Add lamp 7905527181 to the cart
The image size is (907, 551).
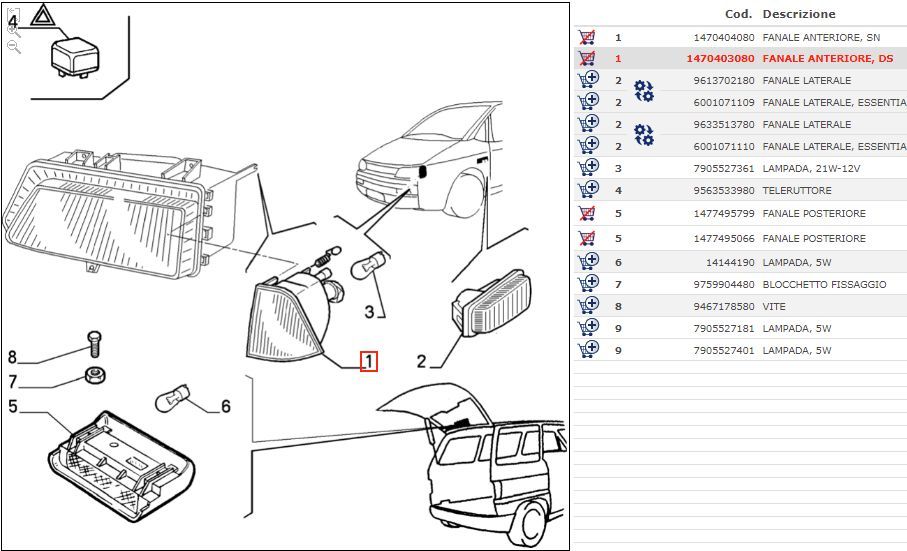click(588, 327)
